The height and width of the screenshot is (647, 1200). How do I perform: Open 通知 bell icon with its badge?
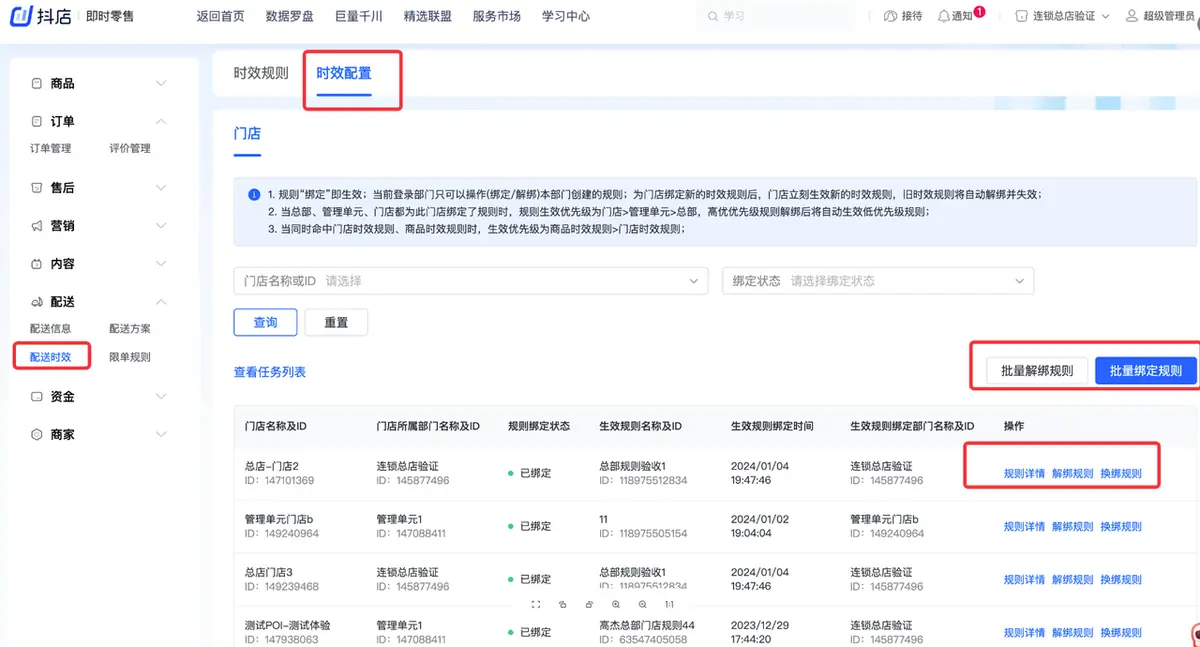tap(944, 16)
